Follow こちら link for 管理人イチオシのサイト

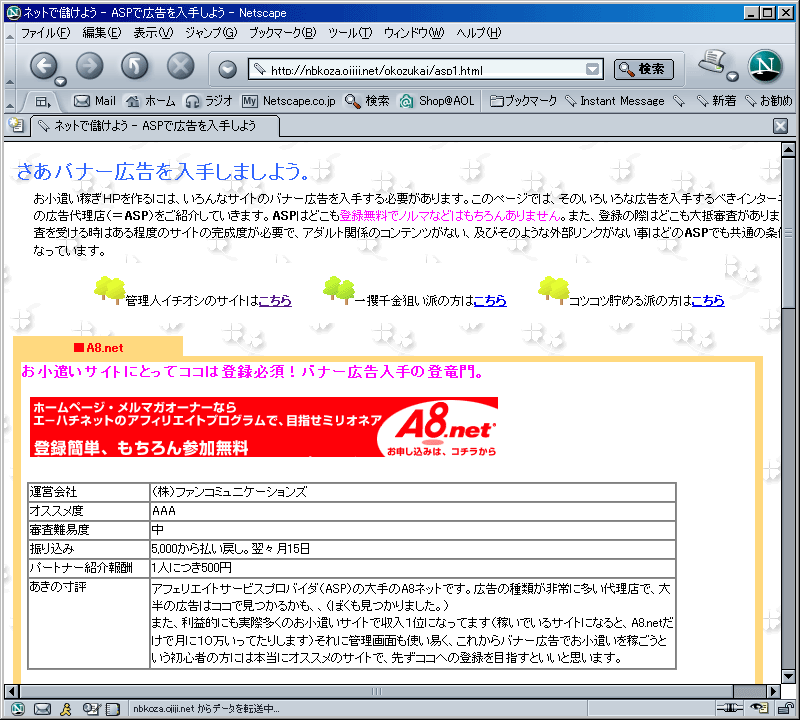(275, 301)
